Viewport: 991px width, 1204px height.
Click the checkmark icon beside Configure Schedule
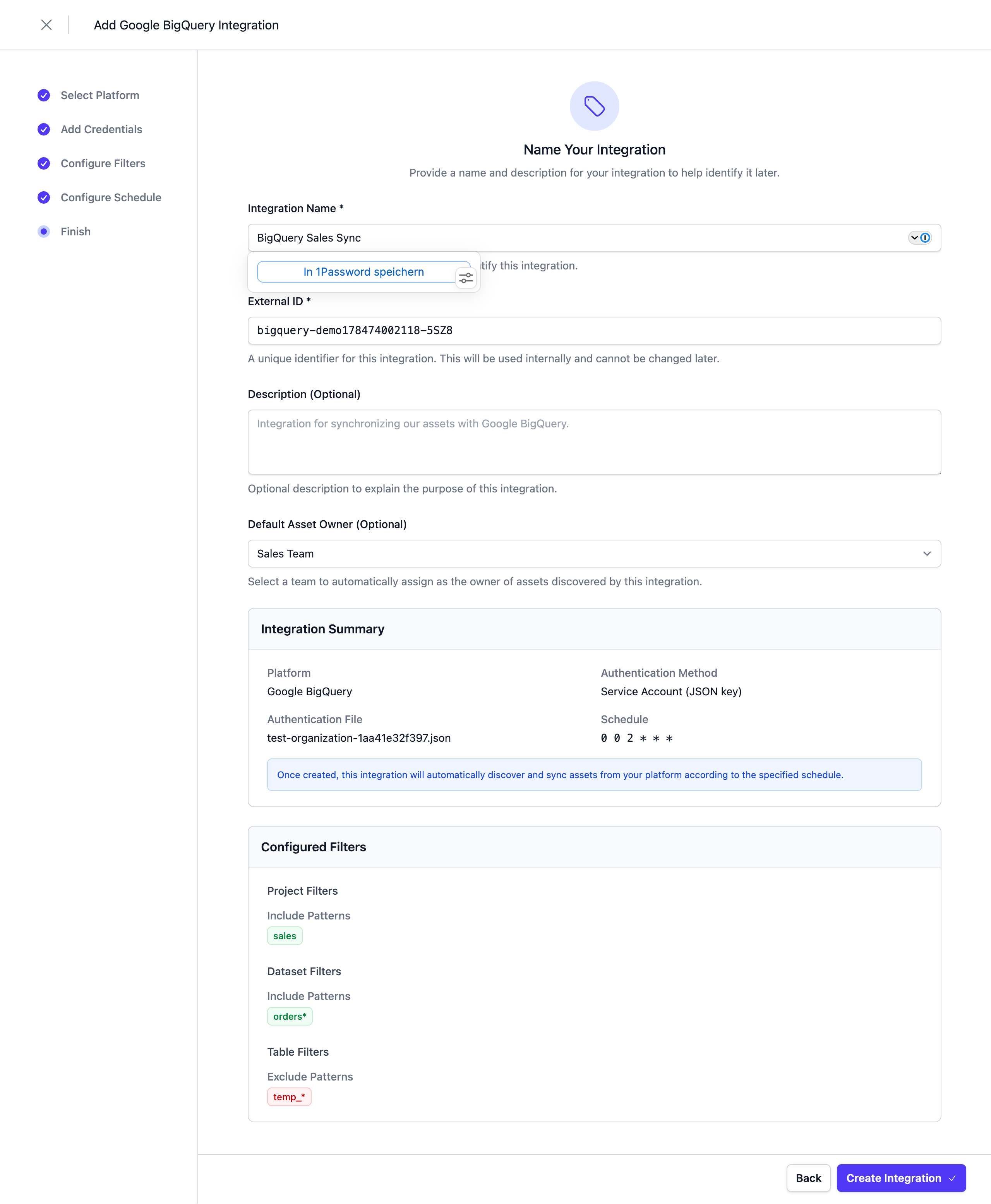(x=44, y=197)
